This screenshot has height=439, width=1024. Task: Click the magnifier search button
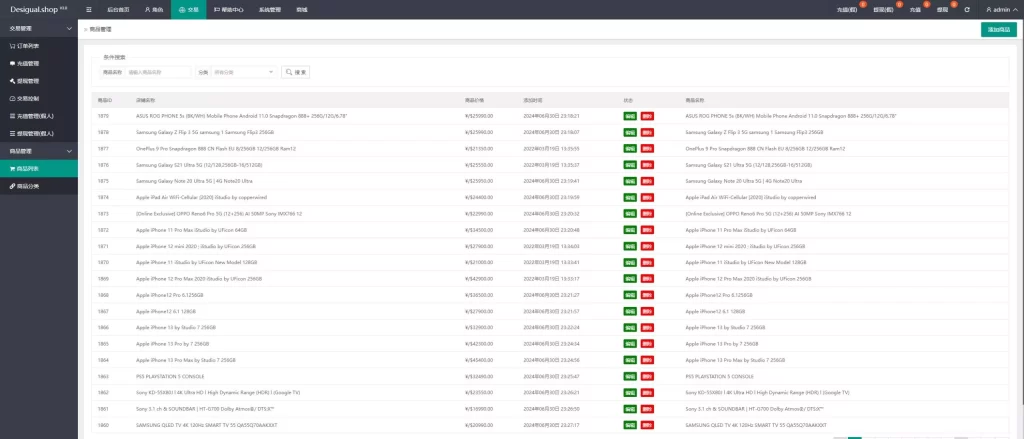[x=296, y=72]
